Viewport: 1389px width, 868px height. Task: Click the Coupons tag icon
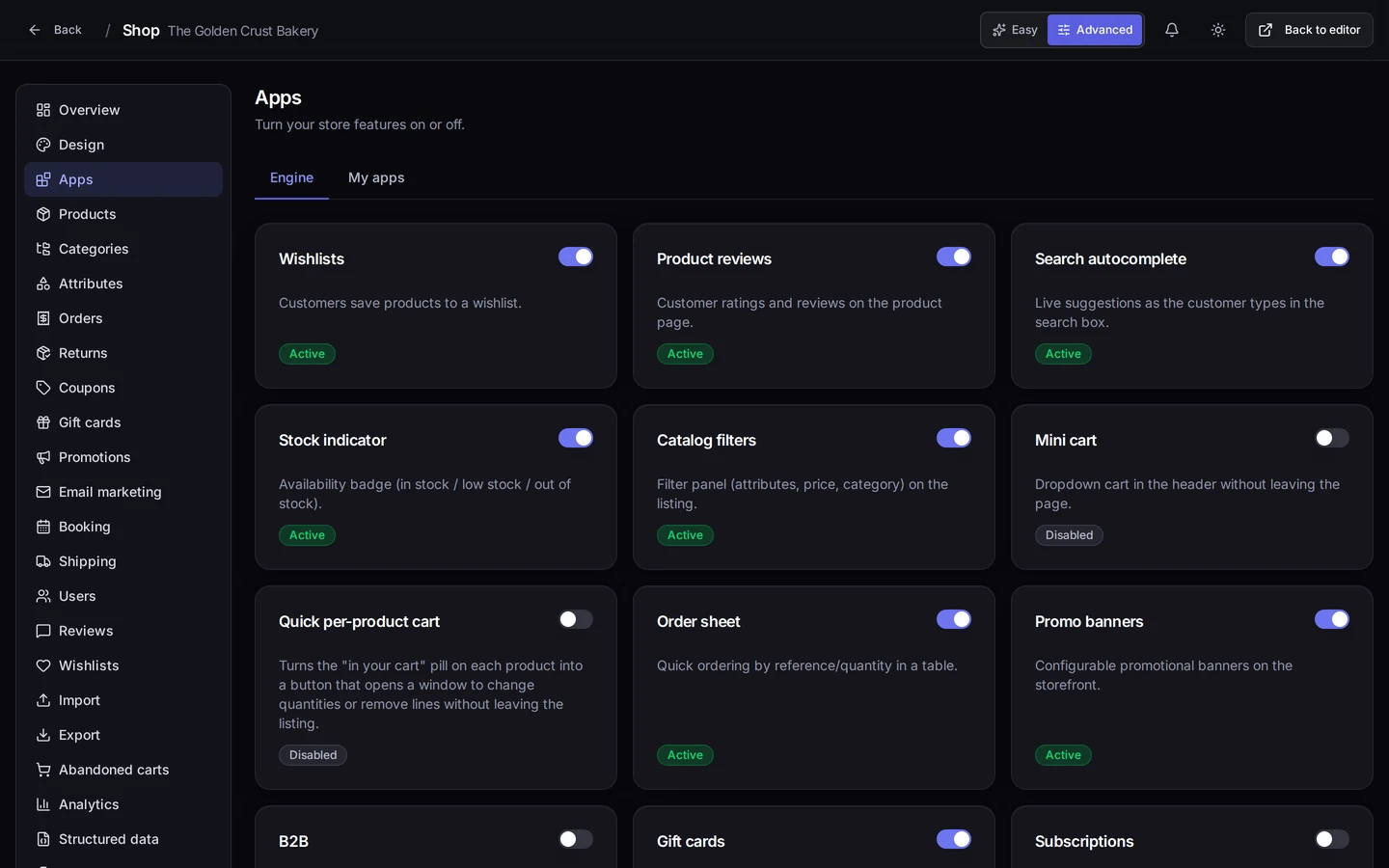point(43,388)
